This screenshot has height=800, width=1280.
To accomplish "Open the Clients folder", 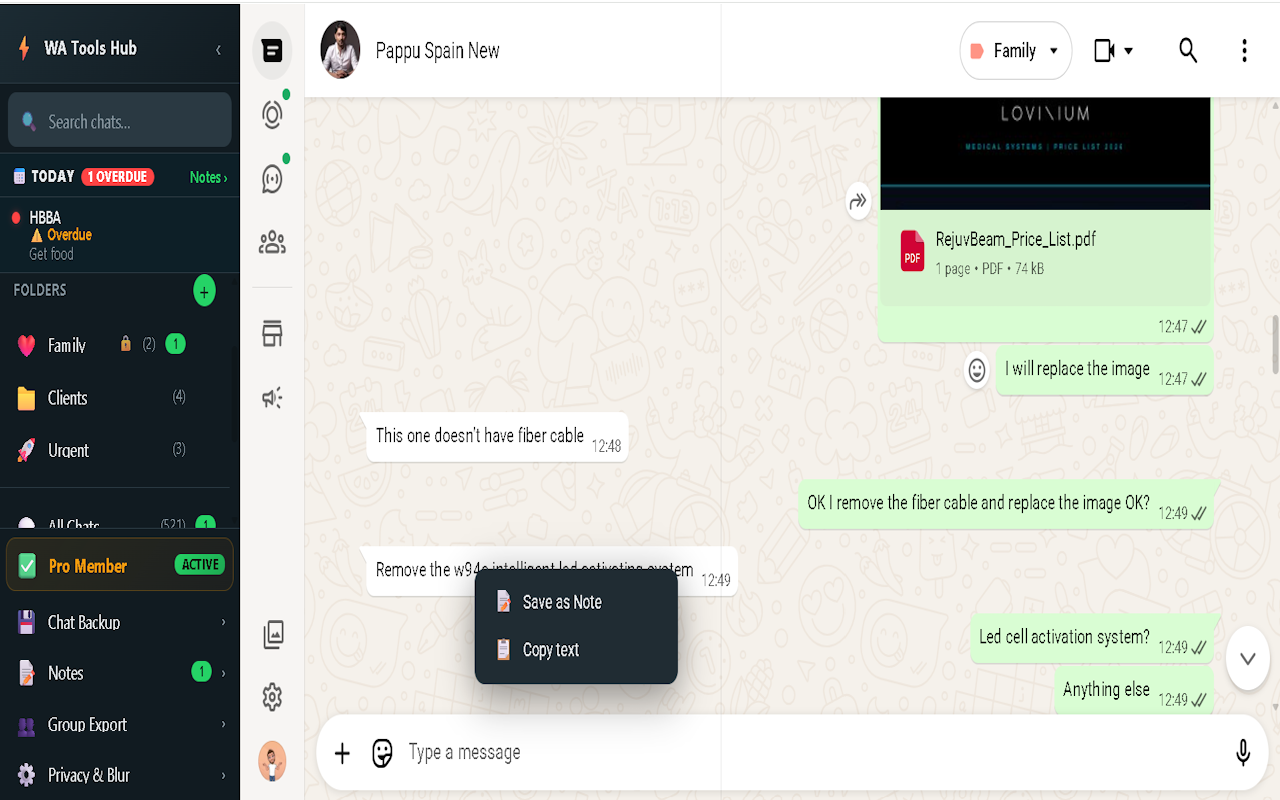I will 120,398.
